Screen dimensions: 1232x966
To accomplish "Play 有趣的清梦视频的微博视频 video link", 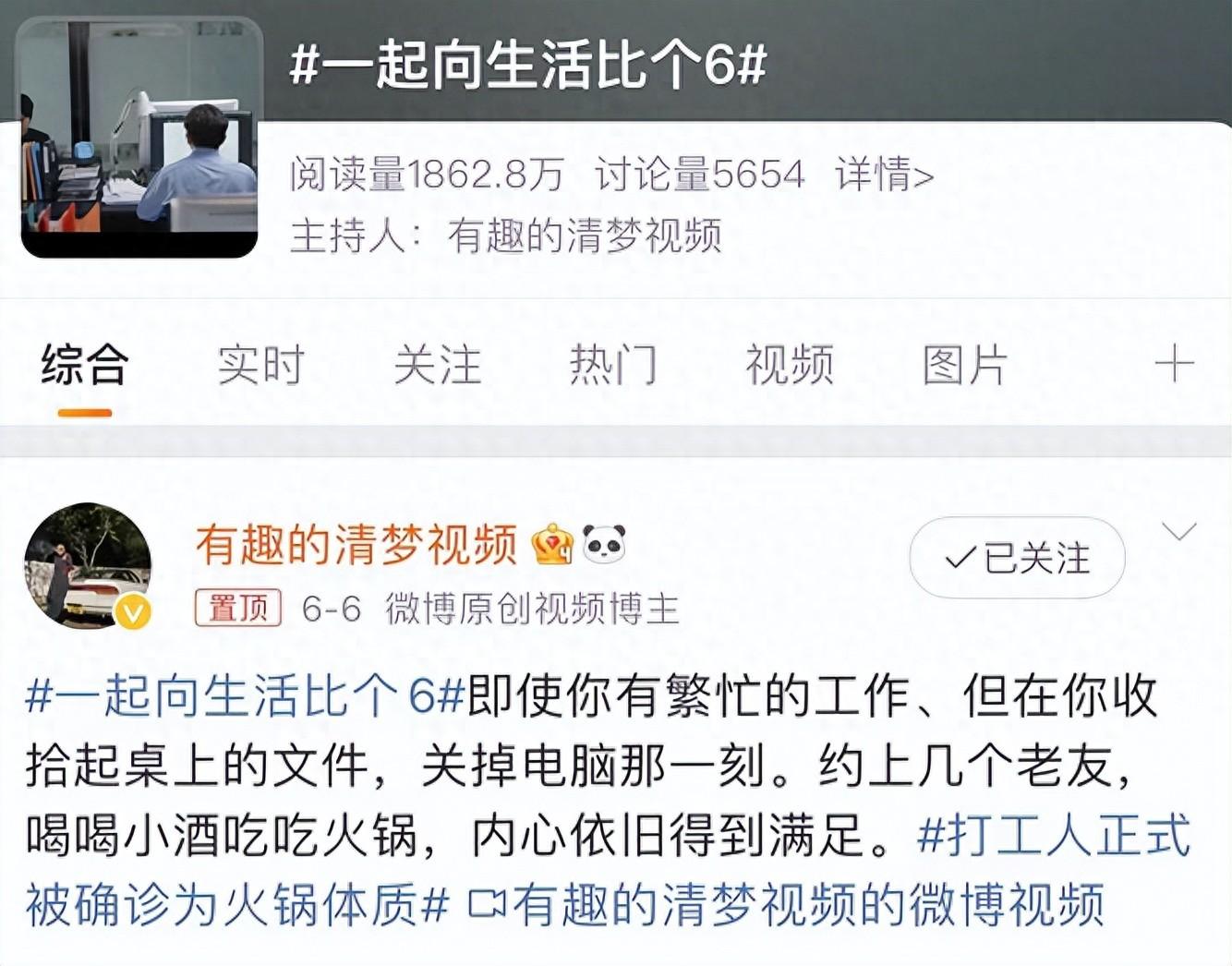I will click(x=787, y=904).
